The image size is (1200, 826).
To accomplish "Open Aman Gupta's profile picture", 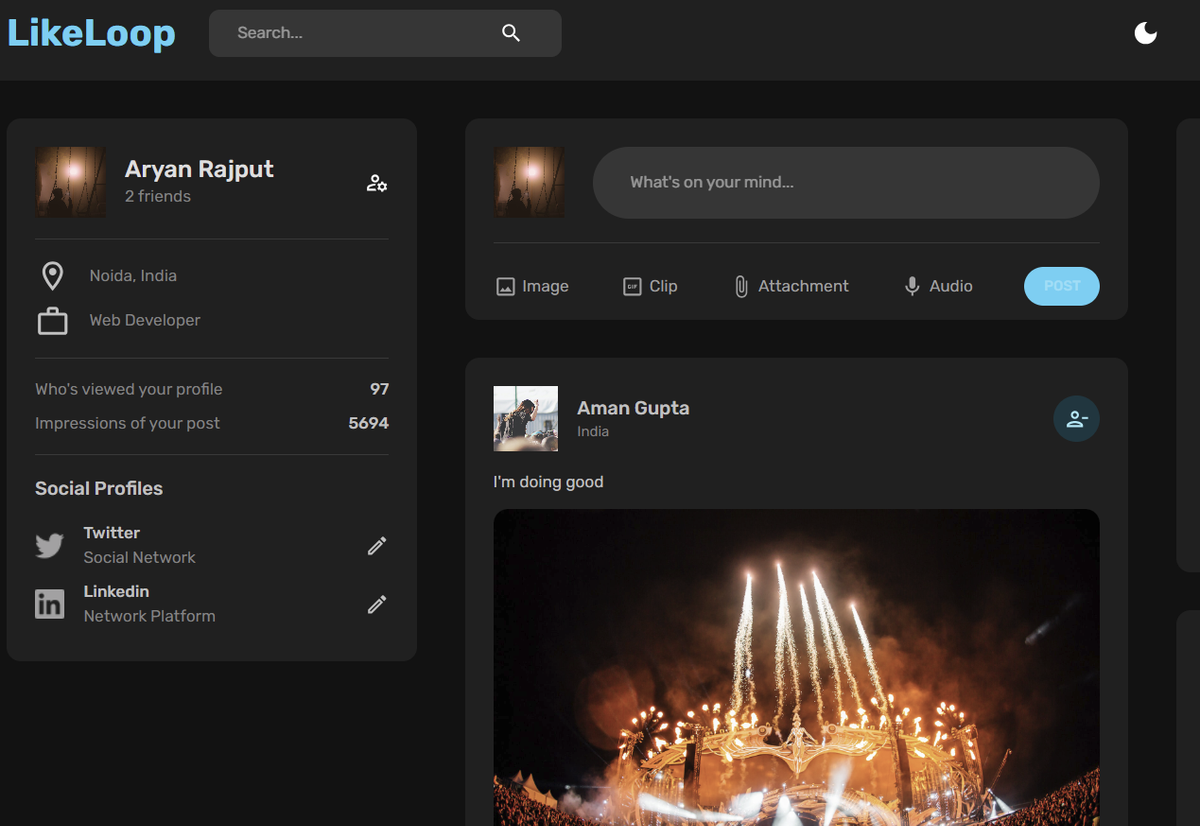I will (x=526, y=419).
